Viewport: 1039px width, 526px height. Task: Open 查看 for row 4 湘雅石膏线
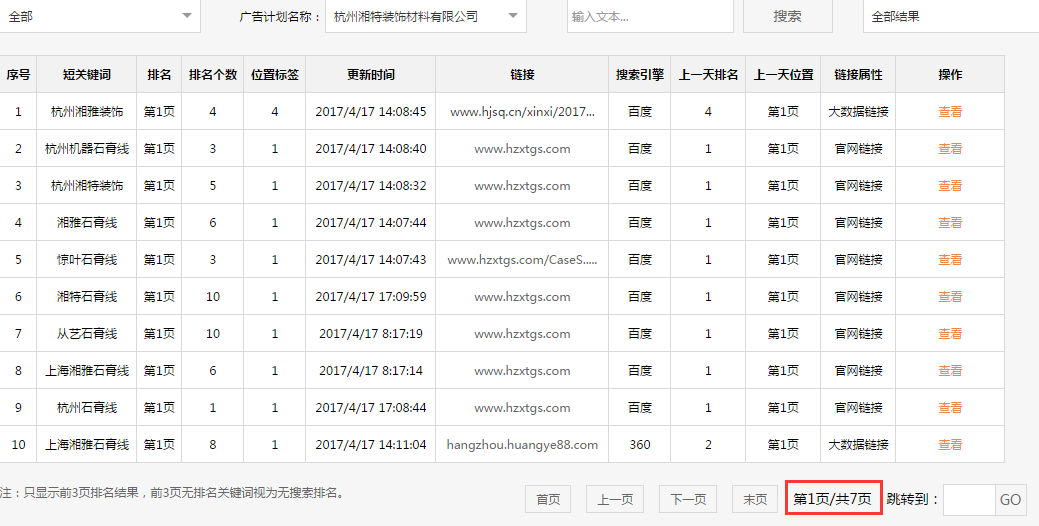coord(950,223)
